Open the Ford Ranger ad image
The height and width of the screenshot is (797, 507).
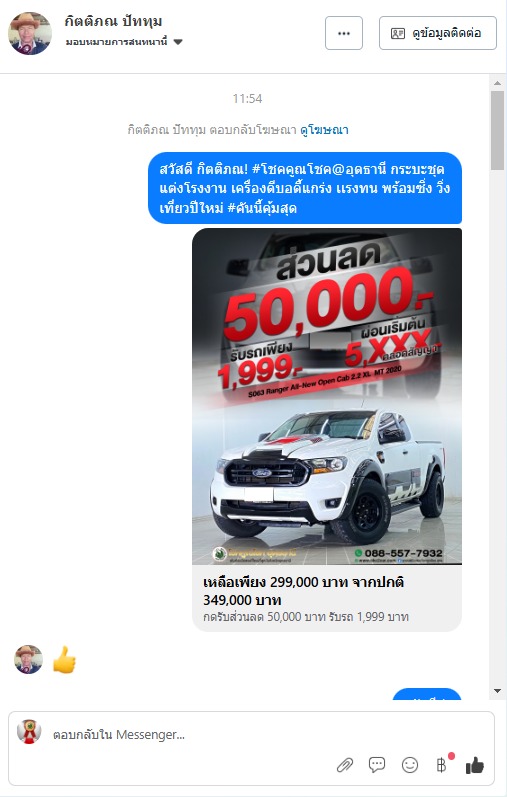click(327, 396)
